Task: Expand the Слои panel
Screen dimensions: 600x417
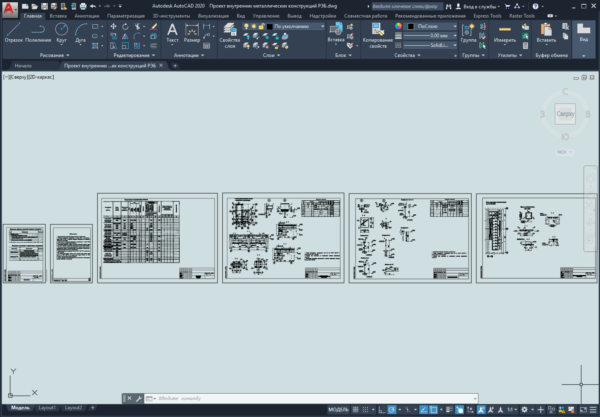Action: pos(271,55)
